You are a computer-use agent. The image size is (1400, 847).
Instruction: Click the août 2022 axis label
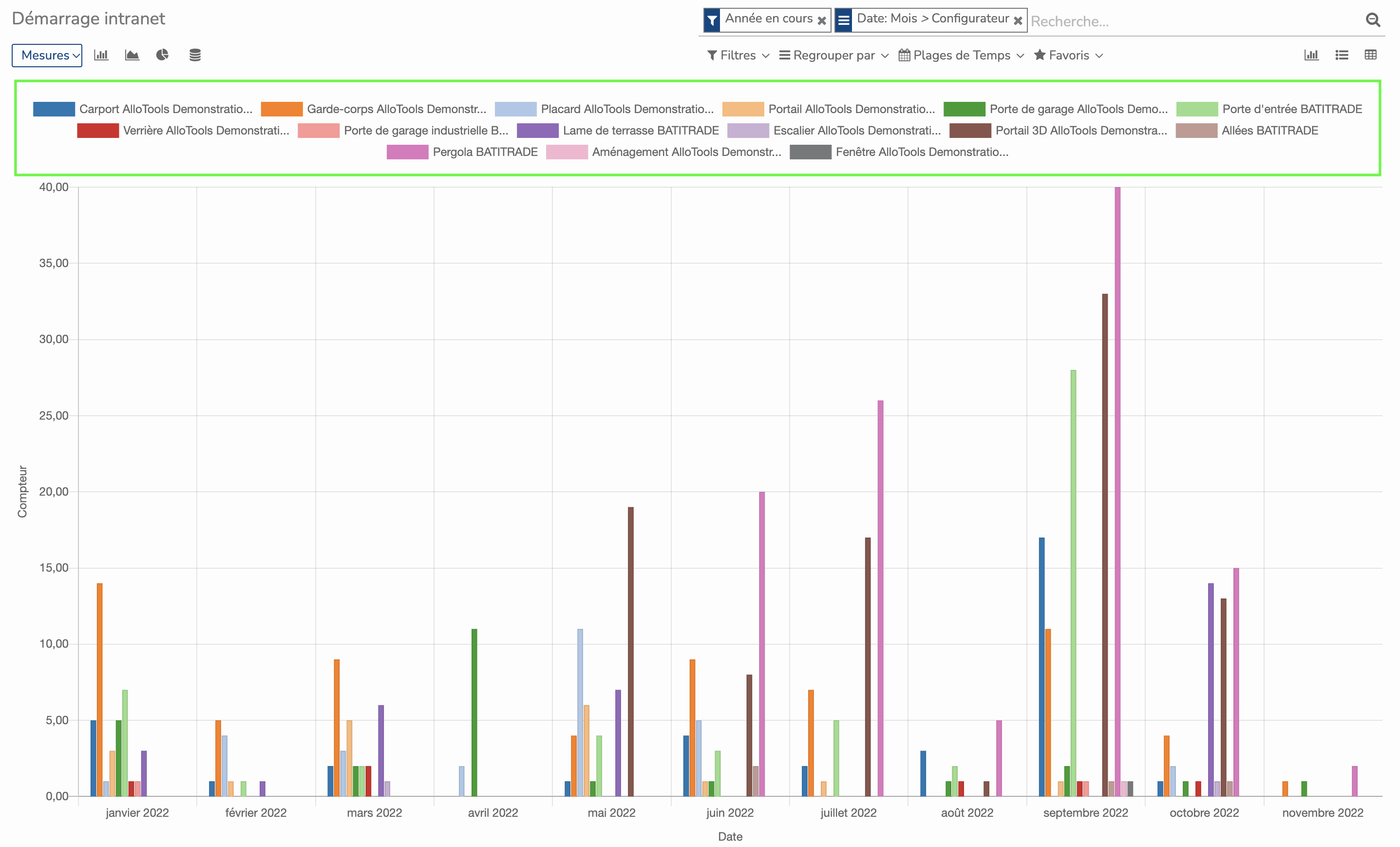point(967,813)
